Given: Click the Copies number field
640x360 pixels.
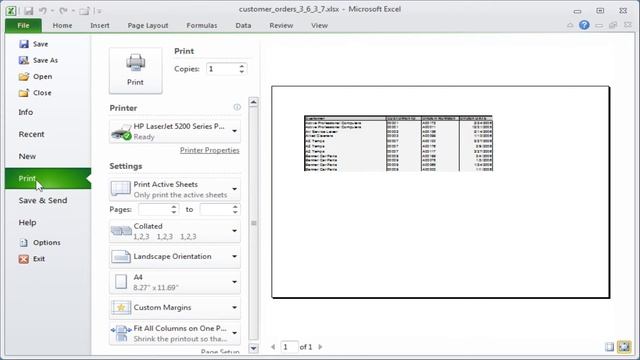Looking at the screenshot, I should coord(222,69).
